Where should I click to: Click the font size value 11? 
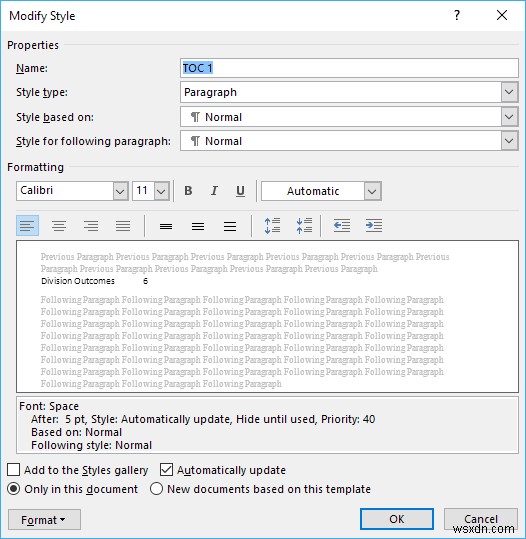(x=143, y=191)
